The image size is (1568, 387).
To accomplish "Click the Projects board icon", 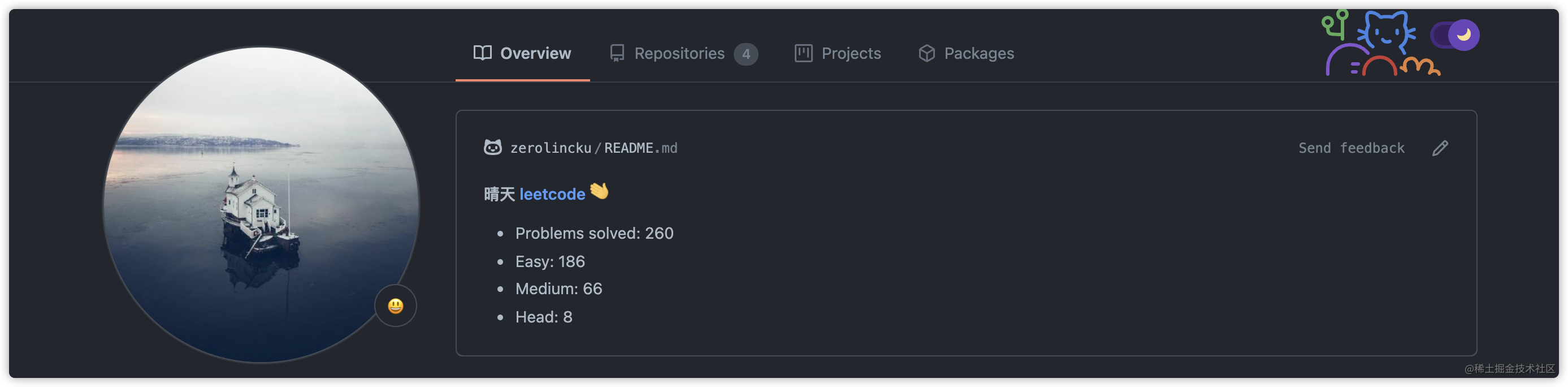I will click(x=803, y=53).
